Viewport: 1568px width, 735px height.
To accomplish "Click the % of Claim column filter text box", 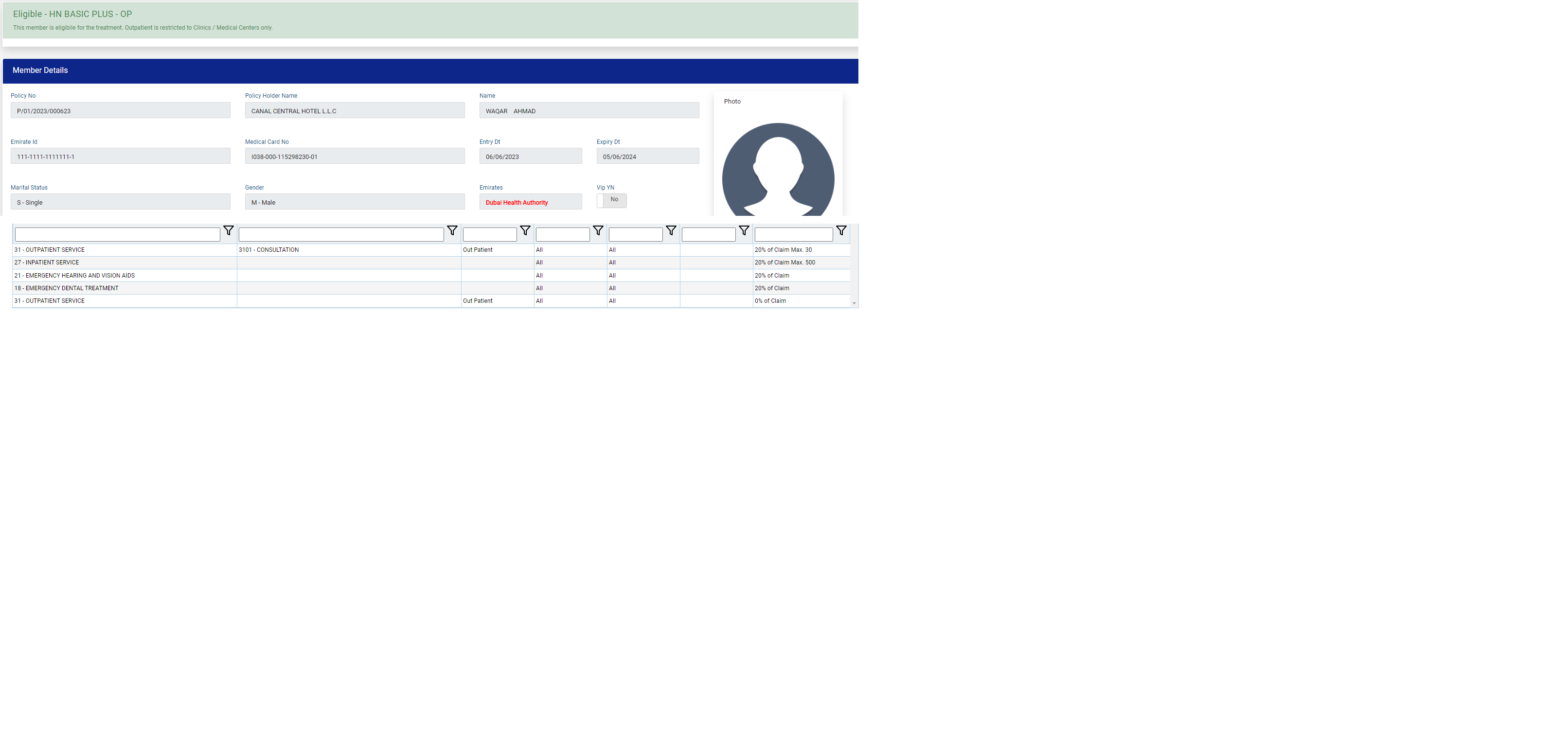I will 793,234.
